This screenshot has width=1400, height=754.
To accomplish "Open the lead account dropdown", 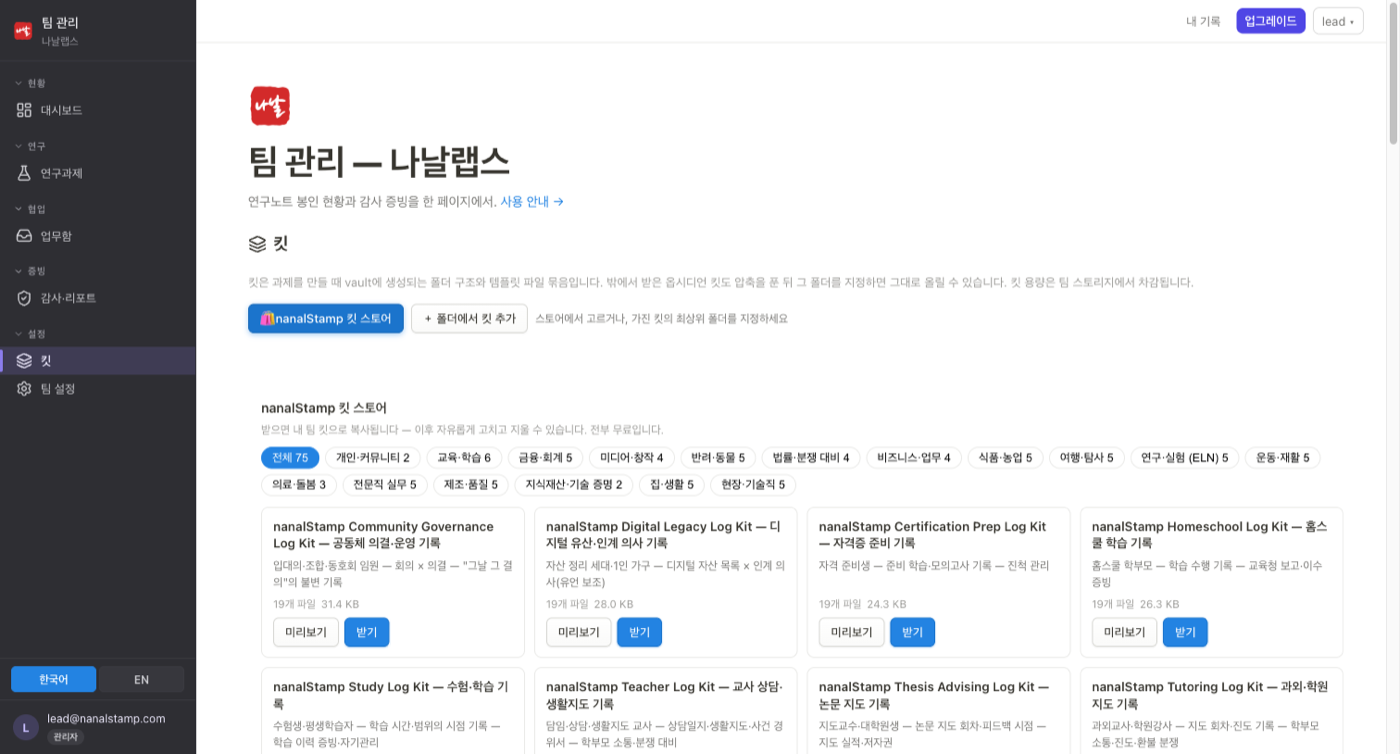I will [1338, 21].
